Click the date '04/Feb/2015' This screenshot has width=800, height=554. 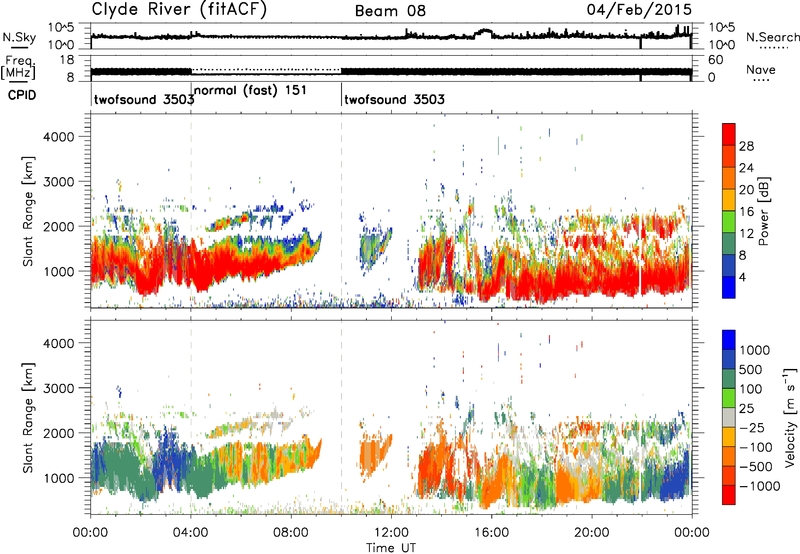pos(639,10)
